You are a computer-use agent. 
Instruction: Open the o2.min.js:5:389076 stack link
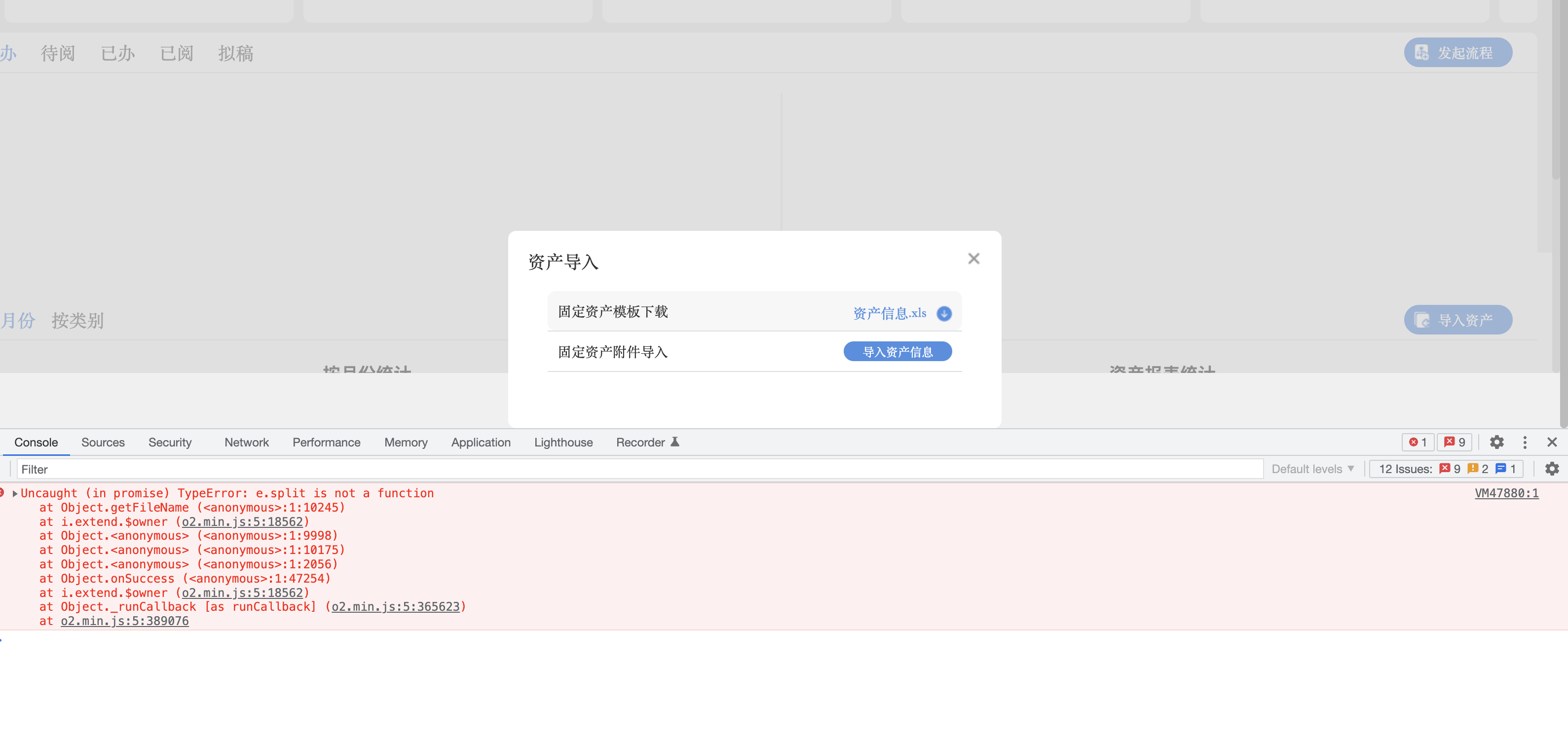tap(124, 621)
